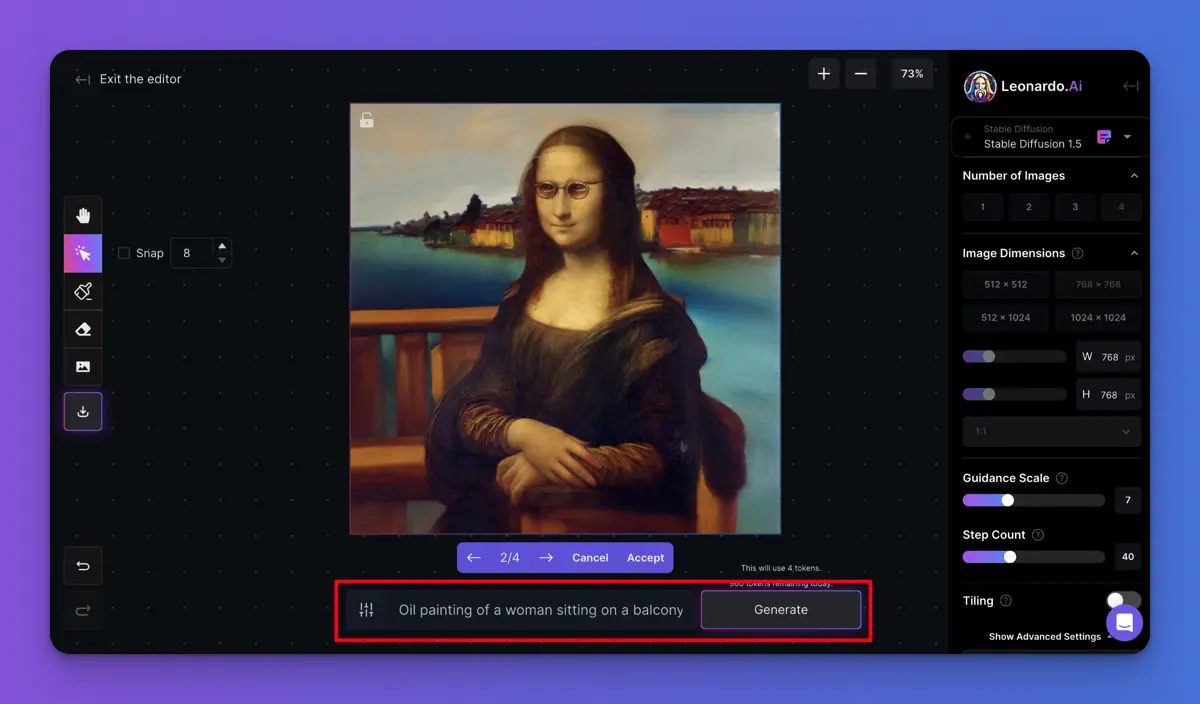Select the Draw Mask brush tool
The height and width of the screenshot is (704, 1200).
point(83,292)
